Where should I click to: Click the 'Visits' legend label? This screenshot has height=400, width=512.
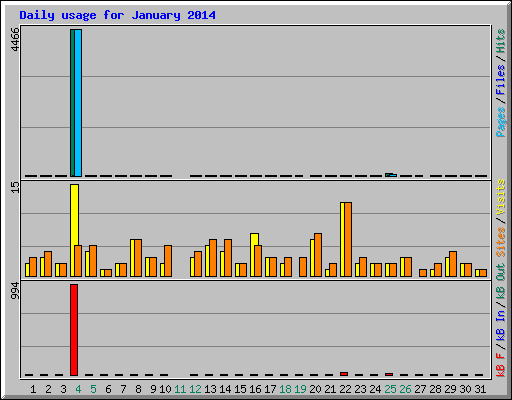point(501,197)
